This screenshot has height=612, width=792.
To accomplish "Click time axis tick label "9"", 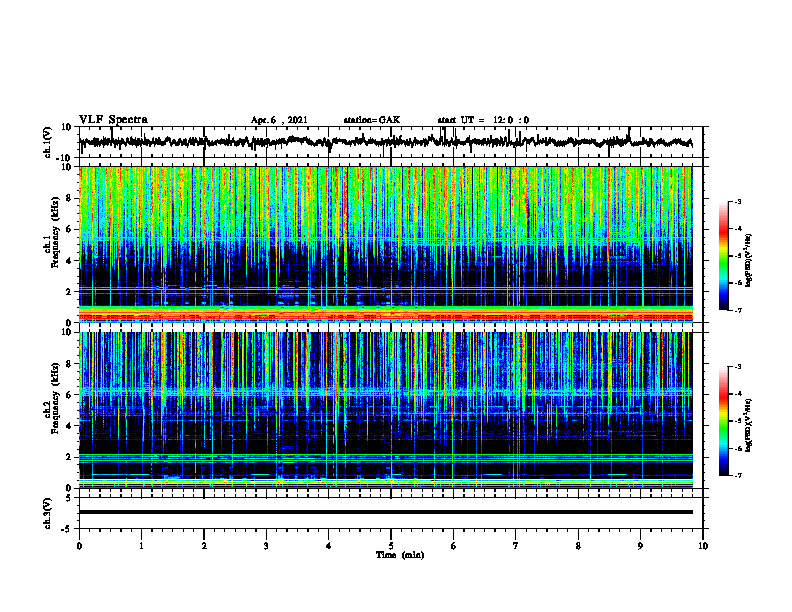I will [640, 546].
